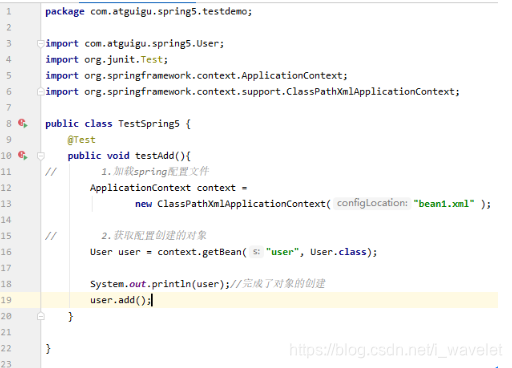This screenshot has height=368, width=512.
Task: Click line number 13 in the gutter
Action: coord(6,204)
